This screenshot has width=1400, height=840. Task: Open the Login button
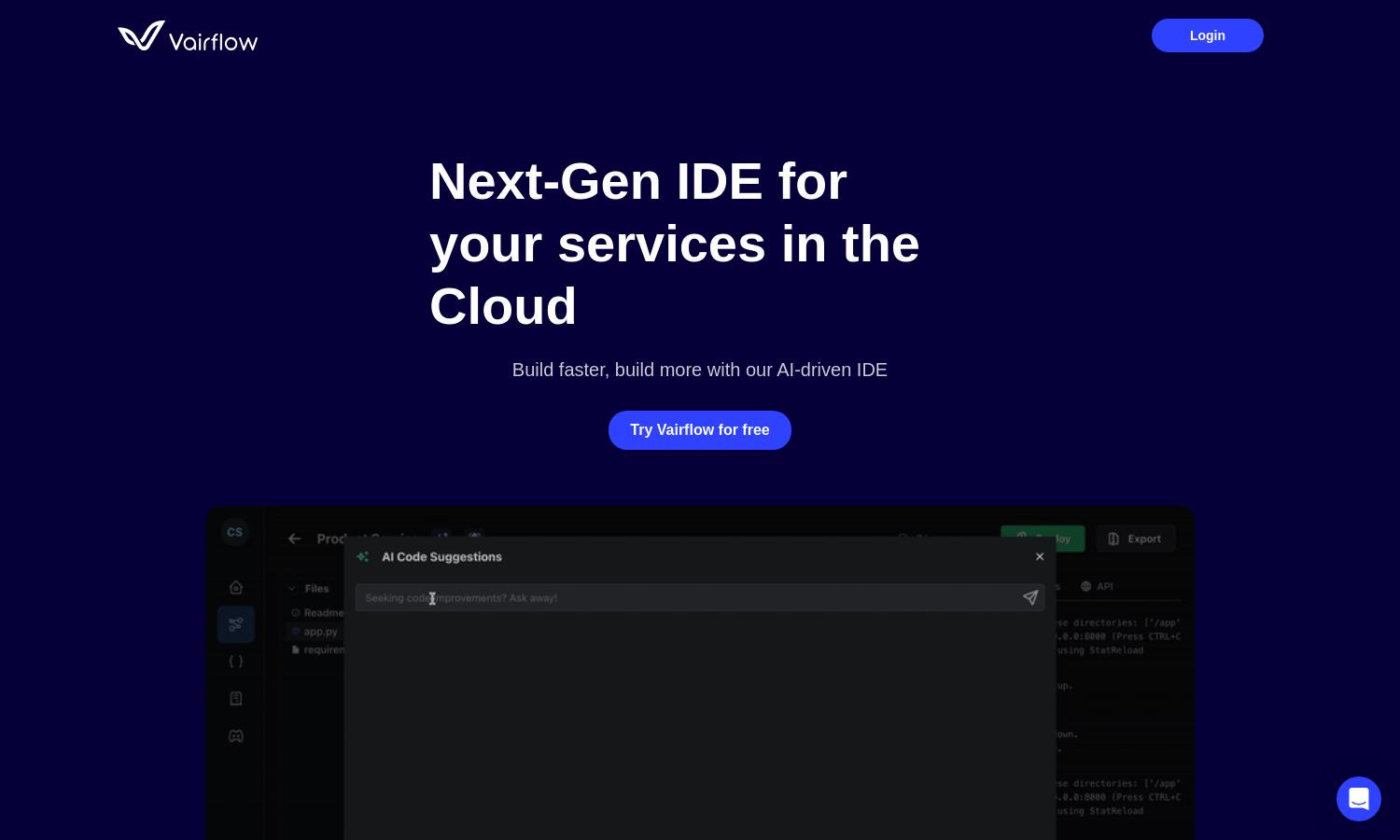pos(1207,35)
